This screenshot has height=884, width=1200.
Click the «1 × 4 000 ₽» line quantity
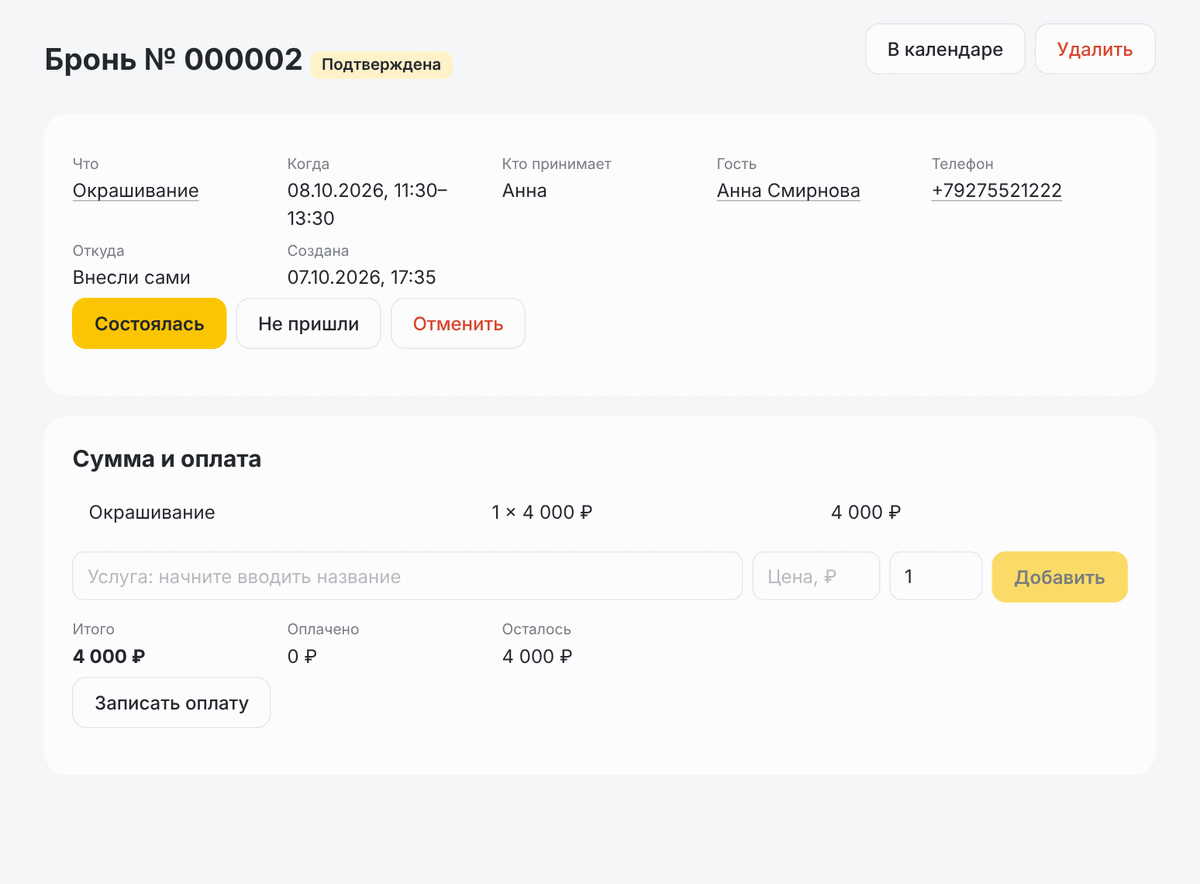pyautogui.click(x=542, y=513)
